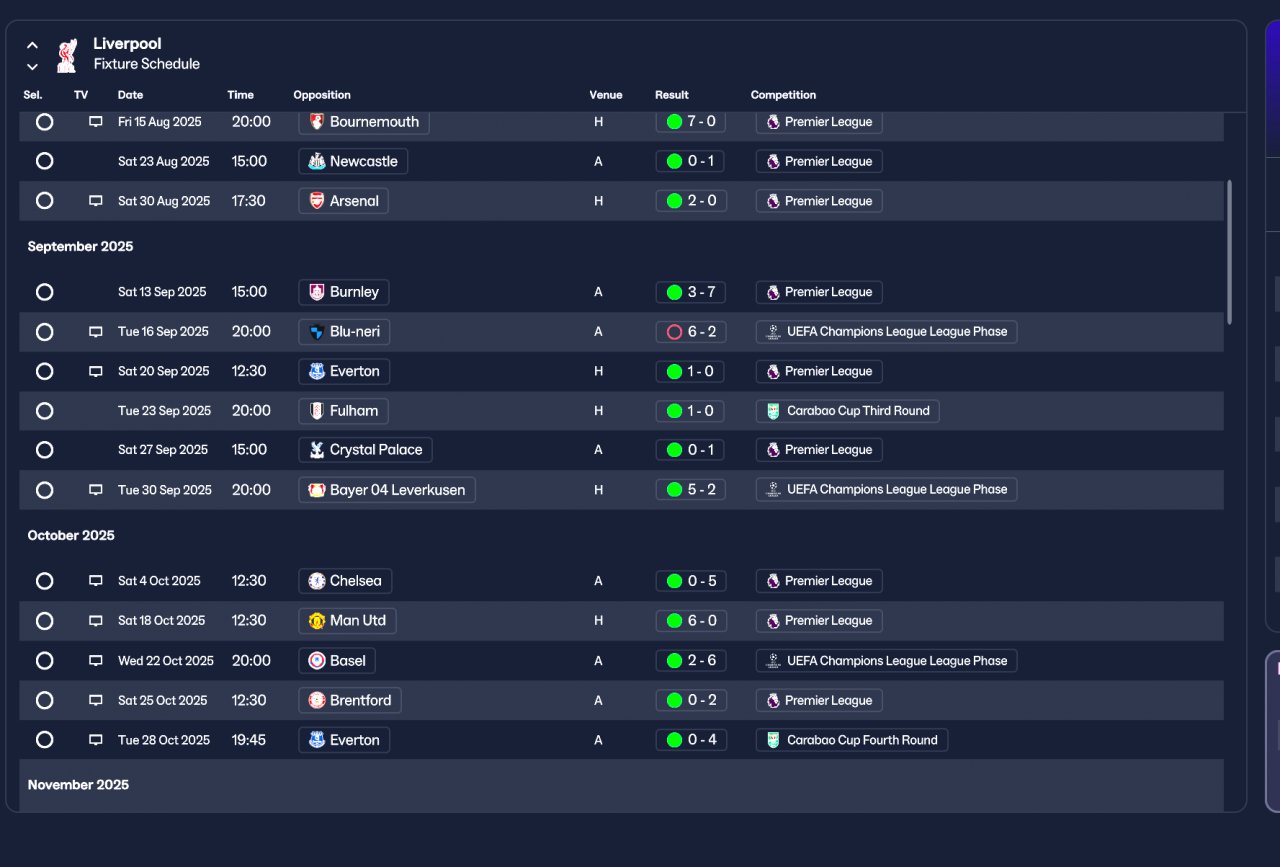Click the Newcastle club badge icon
The image size is (1280, 867).
317,161
